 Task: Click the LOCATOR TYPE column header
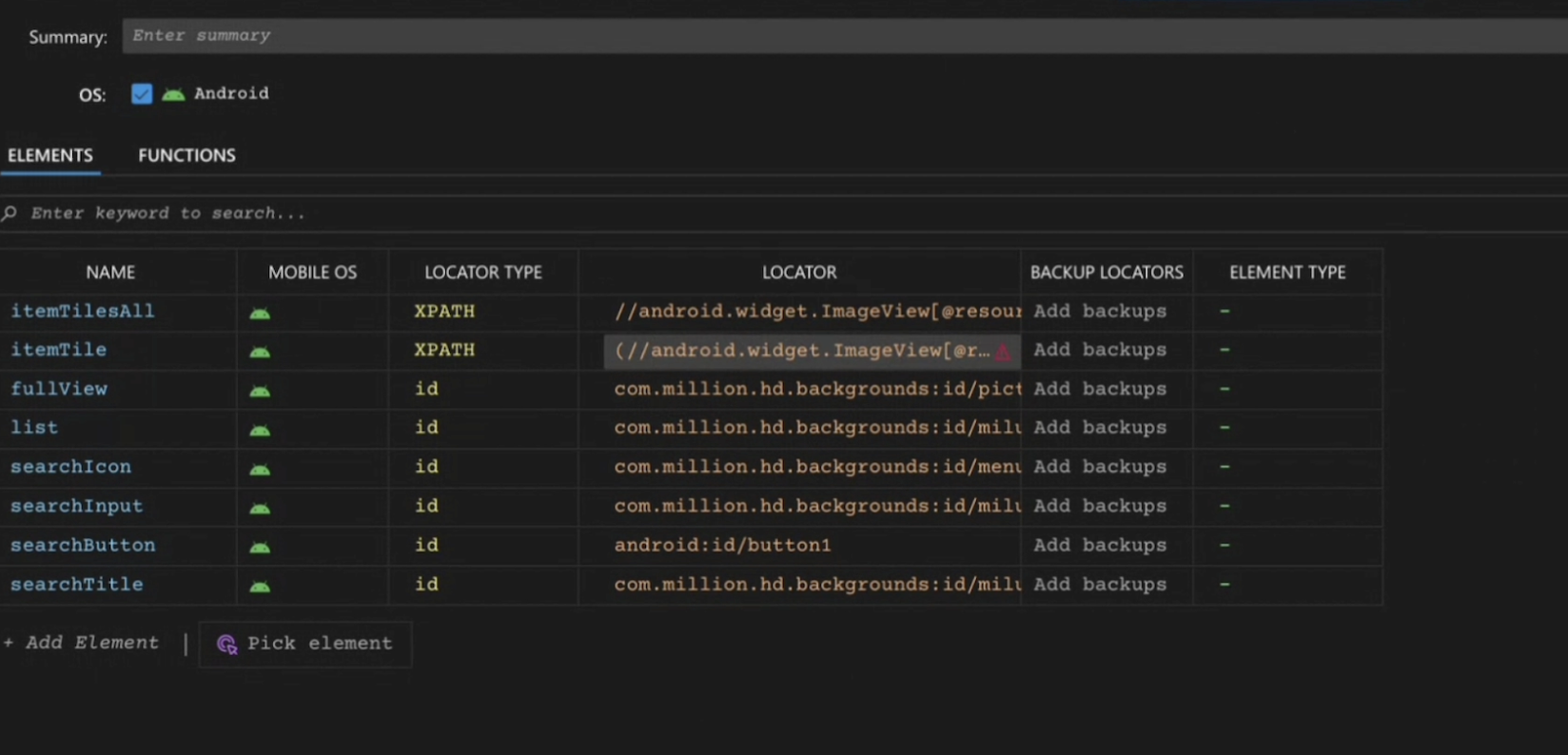483,272
